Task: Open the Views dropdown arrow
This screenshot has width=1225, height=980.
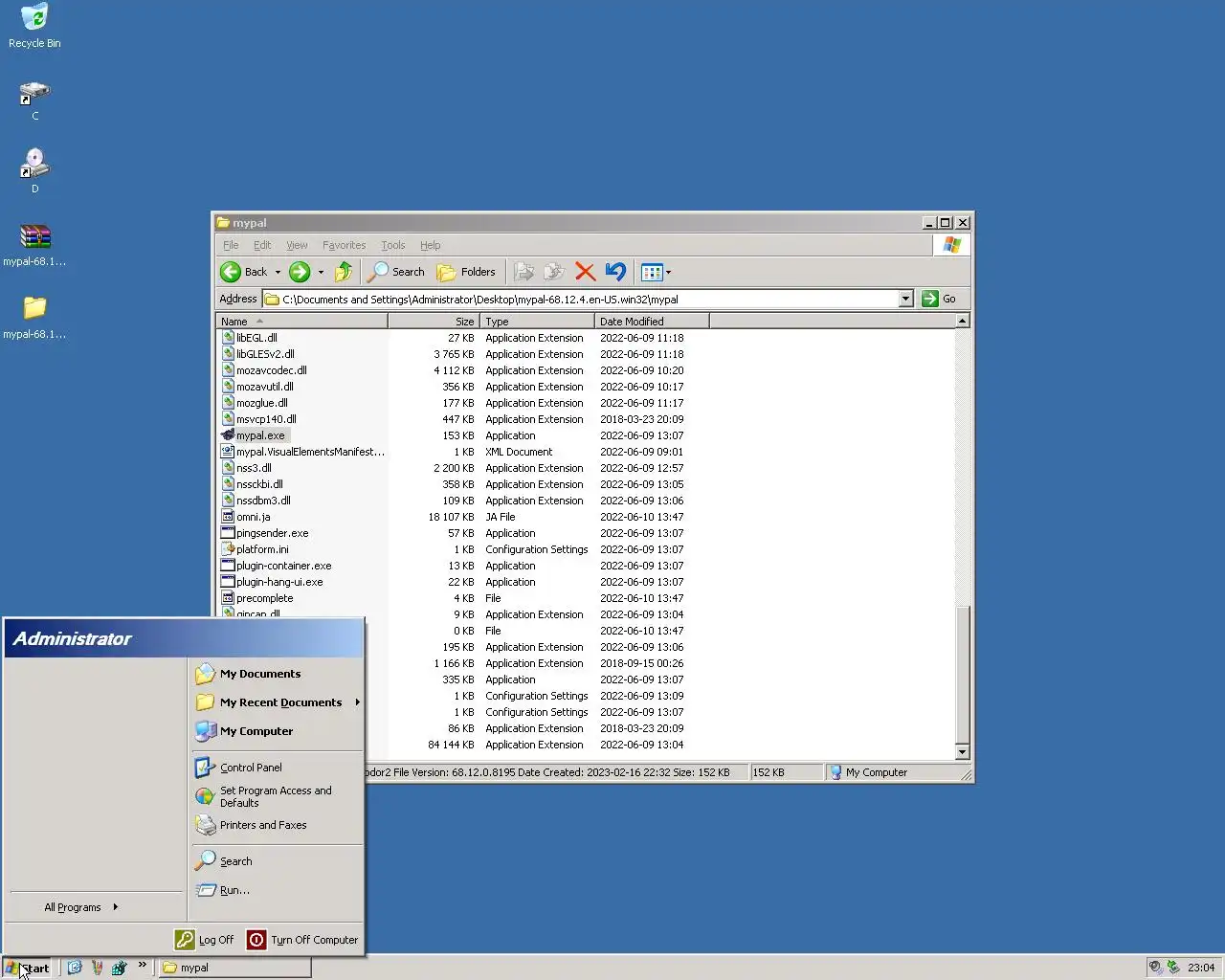Action: [668, 272]
